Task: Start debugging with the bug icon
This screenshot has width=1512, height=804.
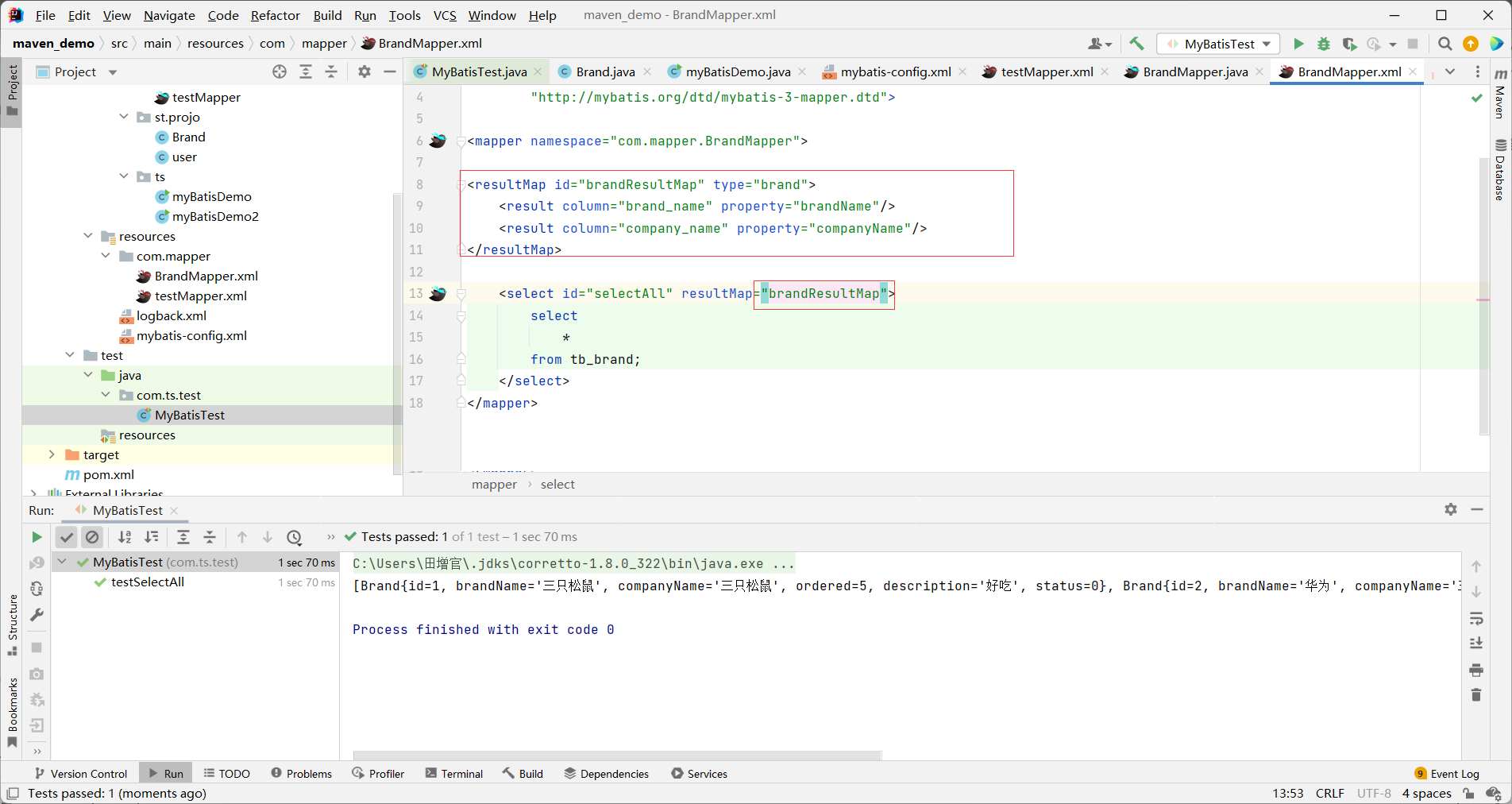Action: click(1324, 44)
